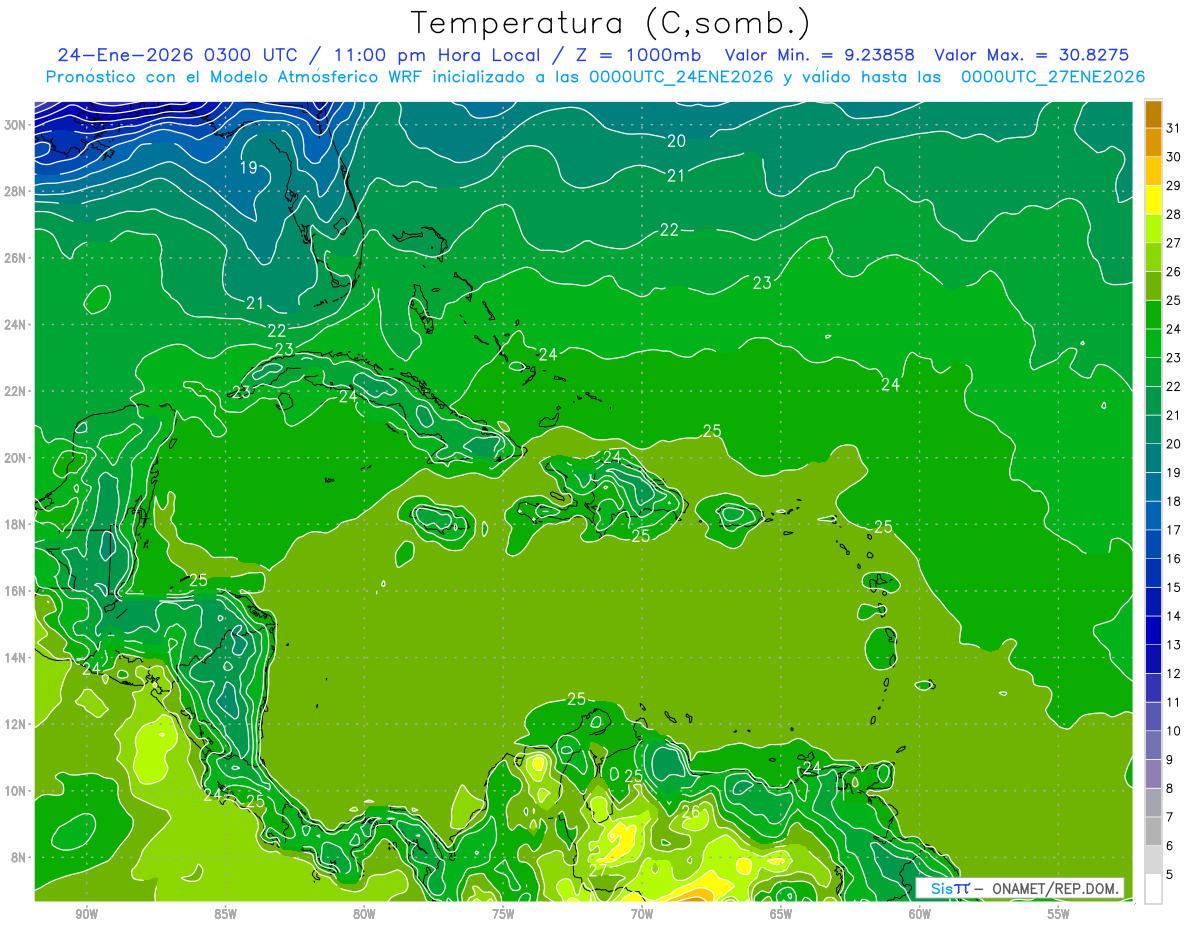Viewport: 1200px width, 927px height.
Task: Click the color scale label 15
Action: click(1173, 587)
